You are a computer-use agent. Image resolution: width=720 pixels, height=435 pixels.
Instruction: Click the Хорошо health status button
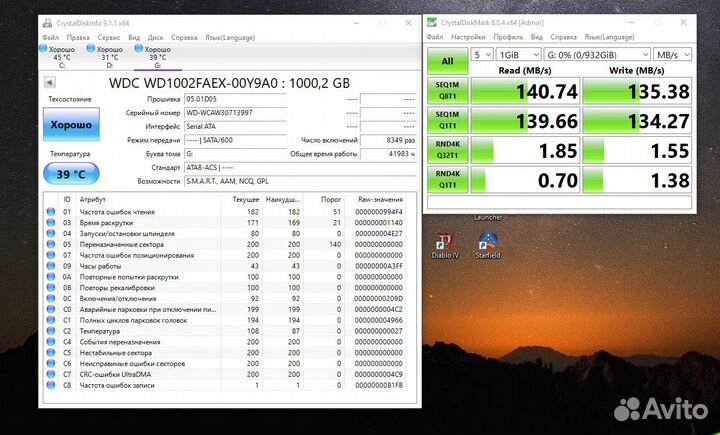click(71, 124)
